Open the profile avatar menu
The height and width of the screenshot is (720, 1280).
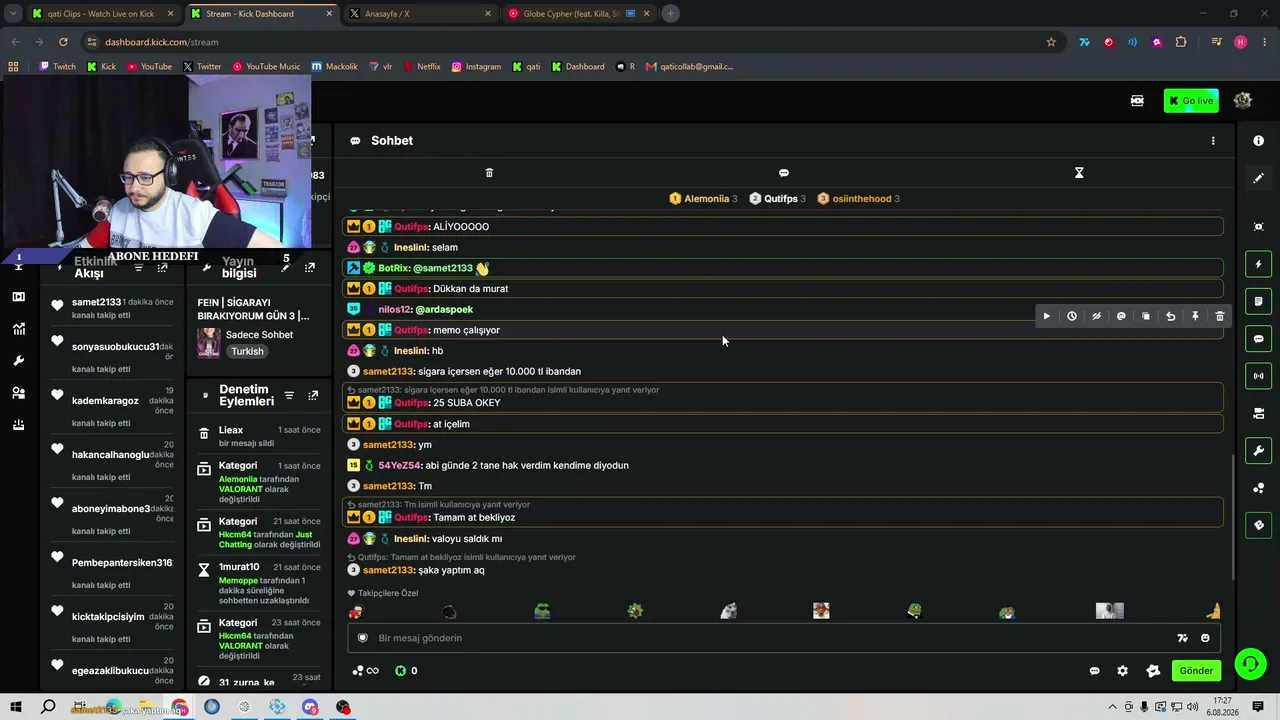coord(1243,100)
